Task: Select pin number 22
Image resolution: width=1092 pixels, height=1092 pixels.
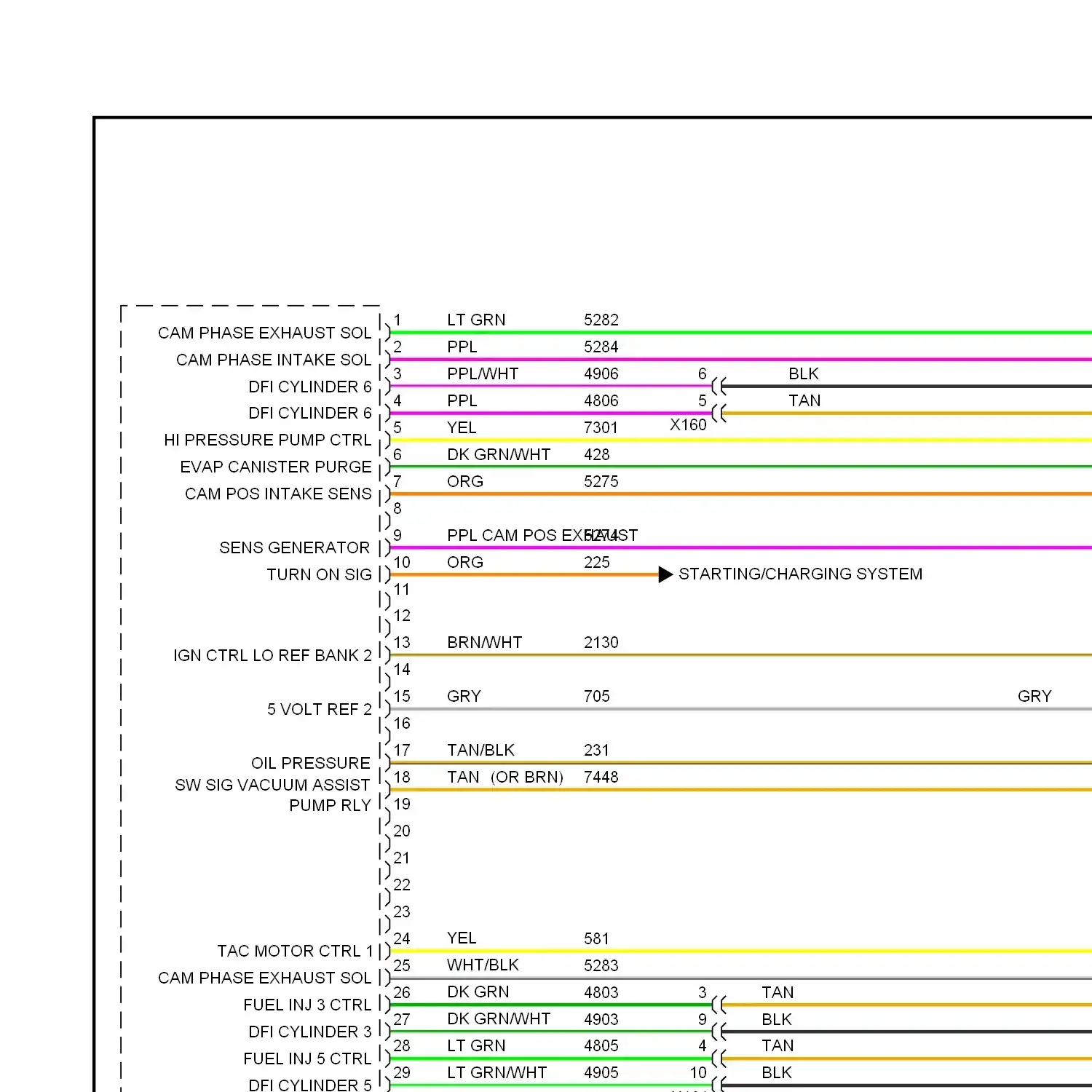Action: tap(402, 885)
